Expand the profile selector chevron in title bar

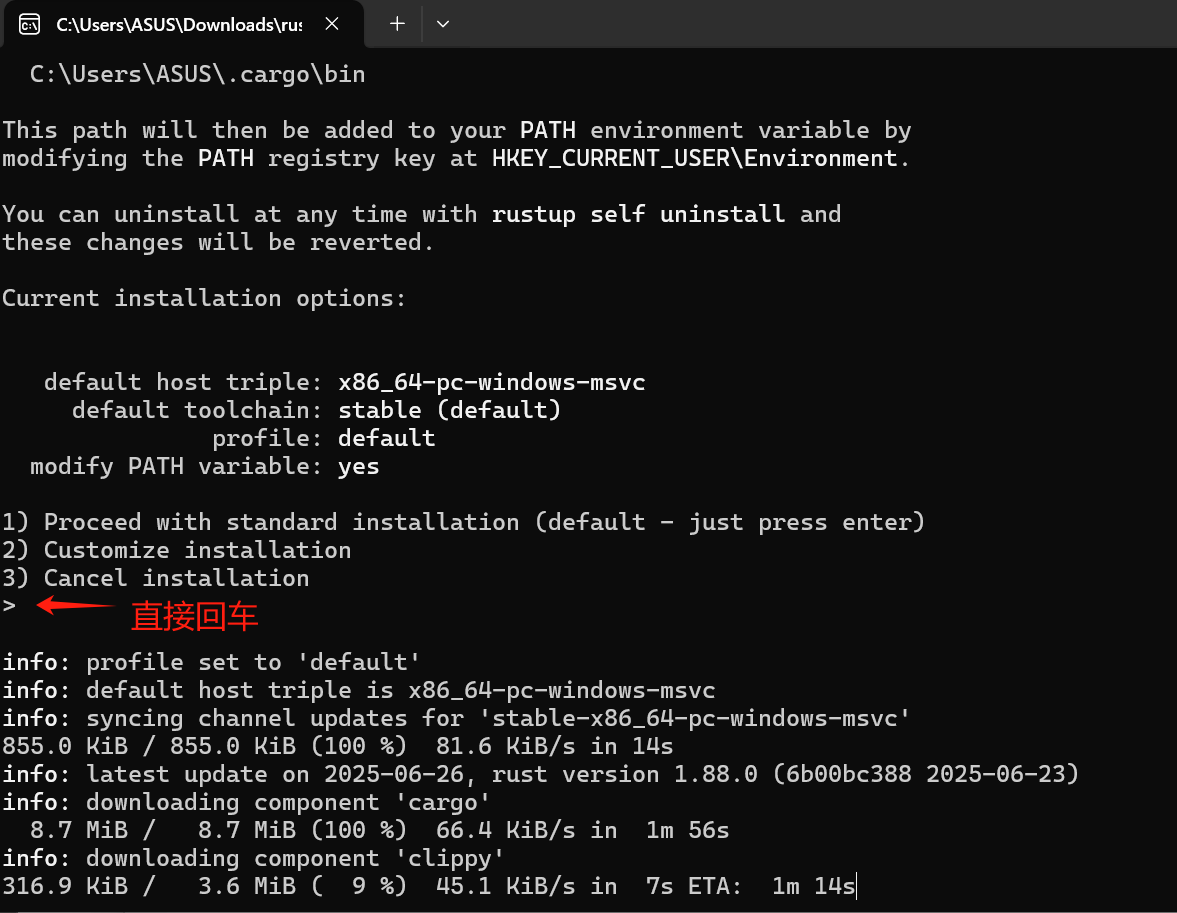tap(442, 24)
